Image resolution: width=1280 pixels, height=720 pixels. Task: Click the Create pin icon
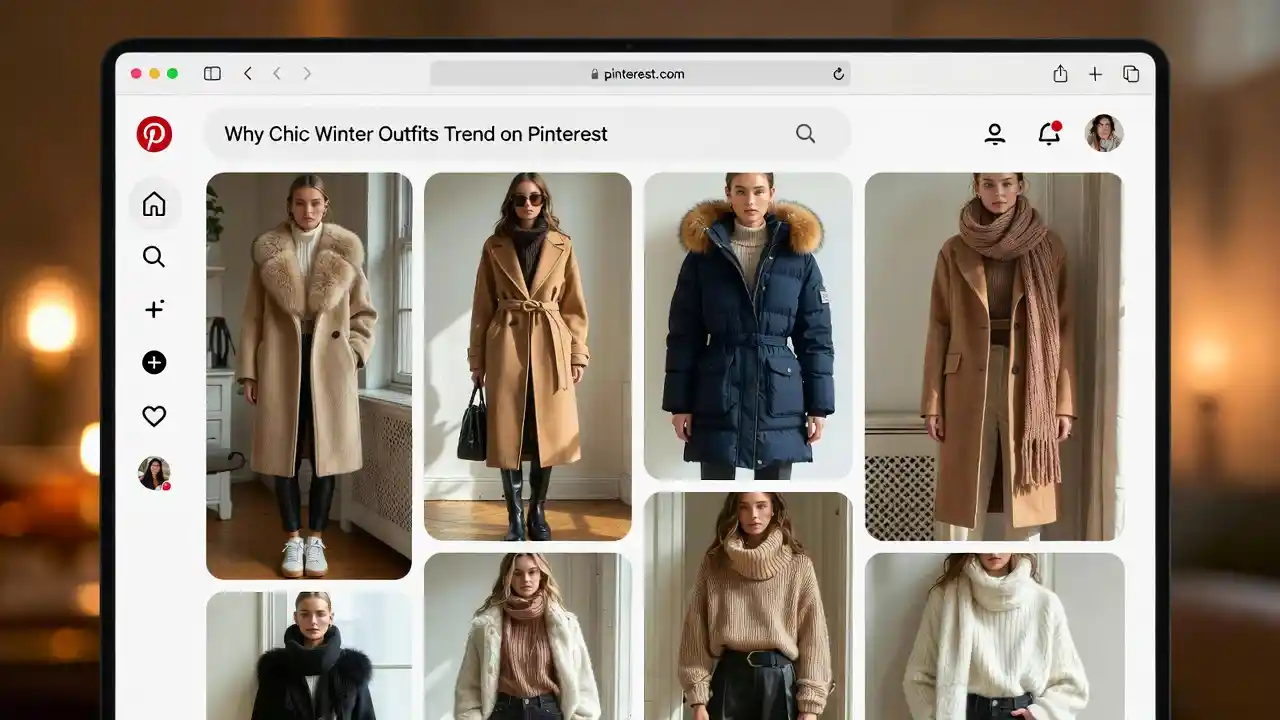pos(154,309)
